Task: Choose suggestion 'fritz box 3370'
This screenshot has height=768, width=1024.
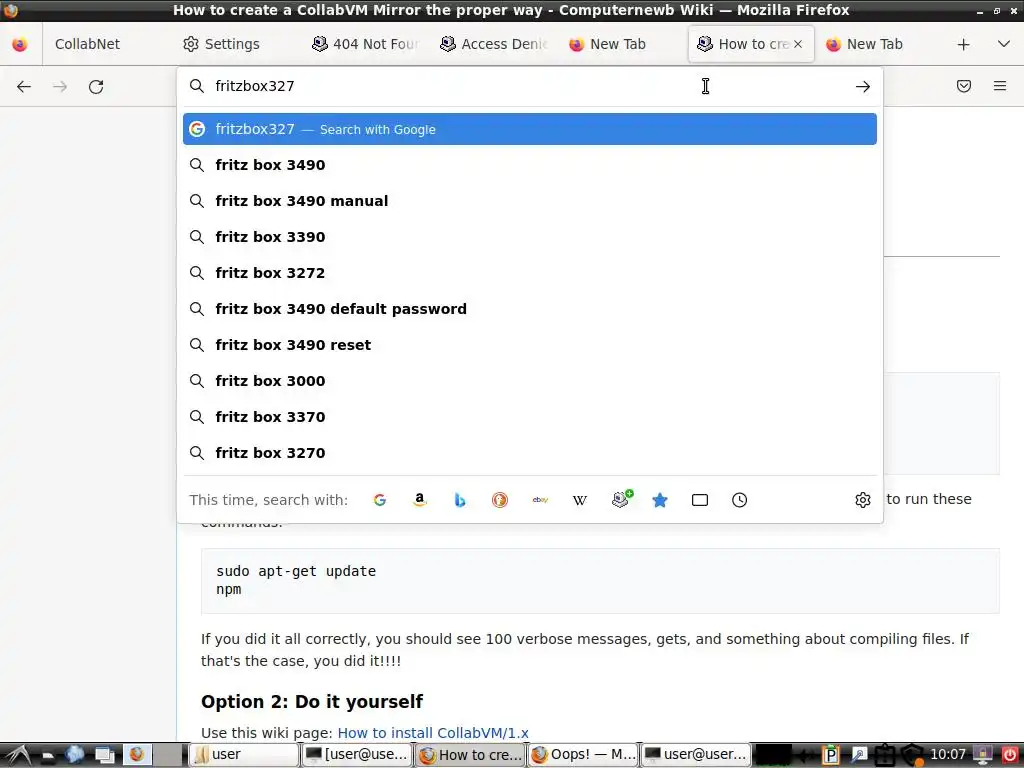Action: click(530, 417)
